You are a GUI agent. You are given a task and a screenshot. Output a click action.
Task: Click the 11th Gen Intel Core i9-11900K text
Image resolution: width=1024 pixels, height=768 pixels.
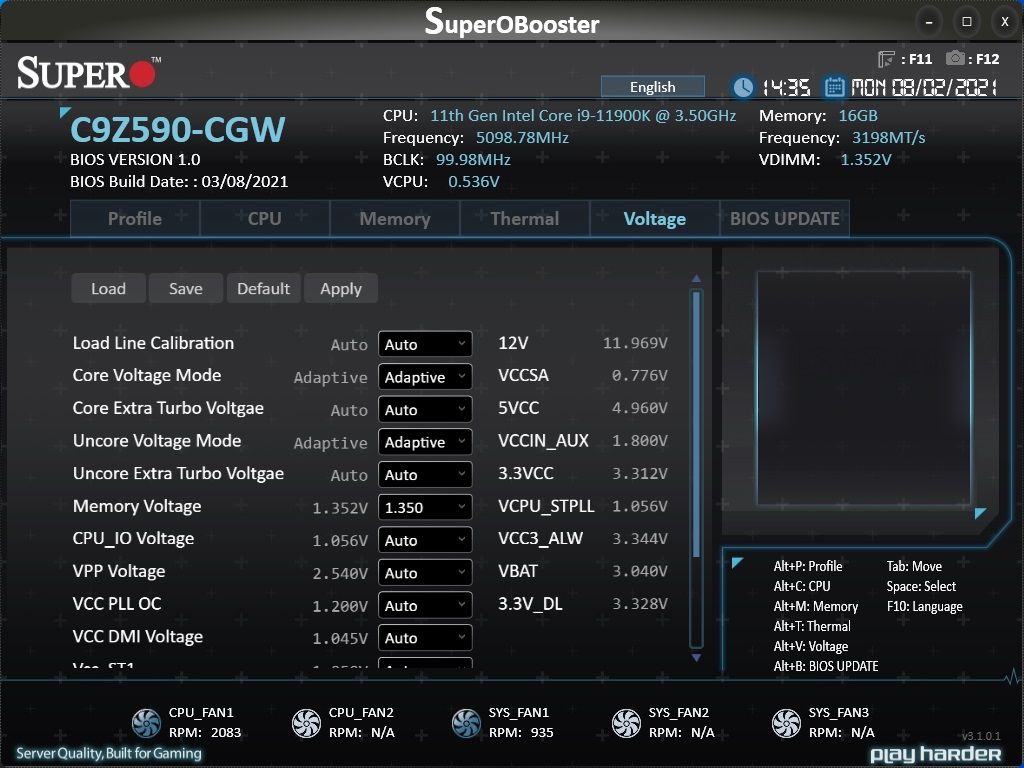click(x=583, y=116)
